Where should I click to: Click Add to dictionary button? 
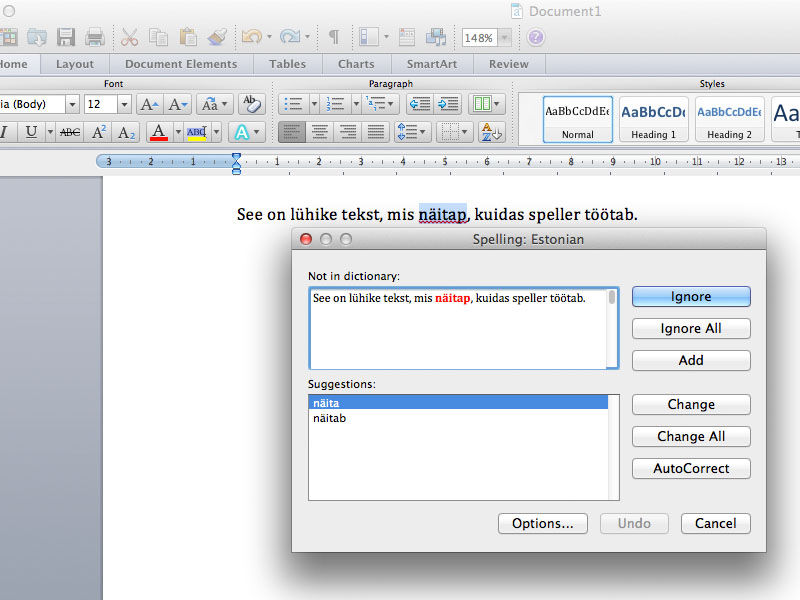click(691, 360)
